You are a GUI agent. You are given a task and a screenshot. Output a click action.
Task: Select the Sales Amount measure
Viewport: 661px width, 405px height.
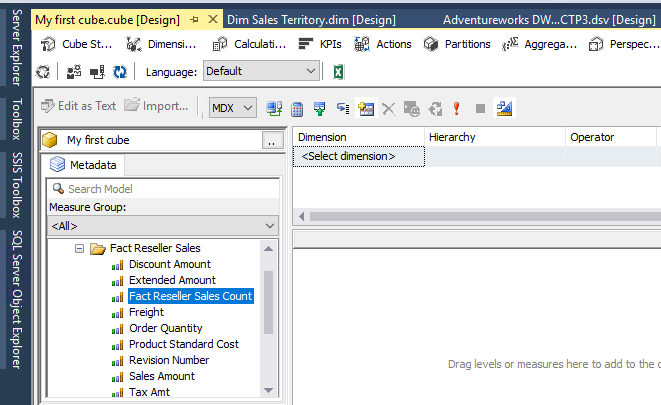point(162,376)
